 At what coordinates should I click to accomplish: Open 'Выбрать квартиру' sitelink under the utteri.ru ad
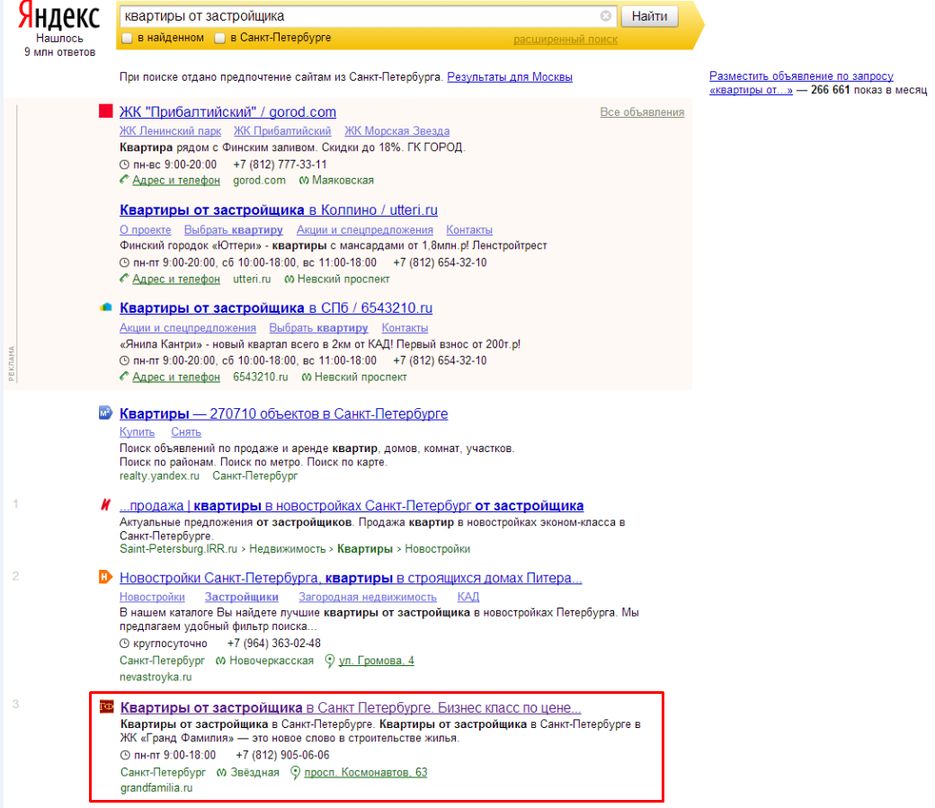233,230
